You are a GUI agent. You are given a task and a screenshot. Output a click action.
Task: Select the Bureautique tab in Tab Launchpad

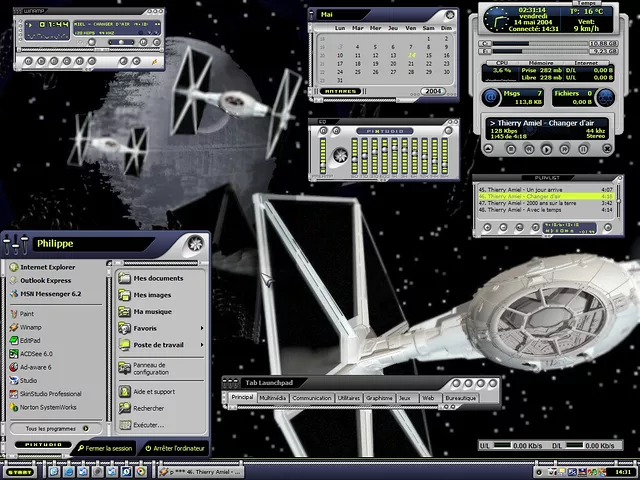(x=461, y=398)
